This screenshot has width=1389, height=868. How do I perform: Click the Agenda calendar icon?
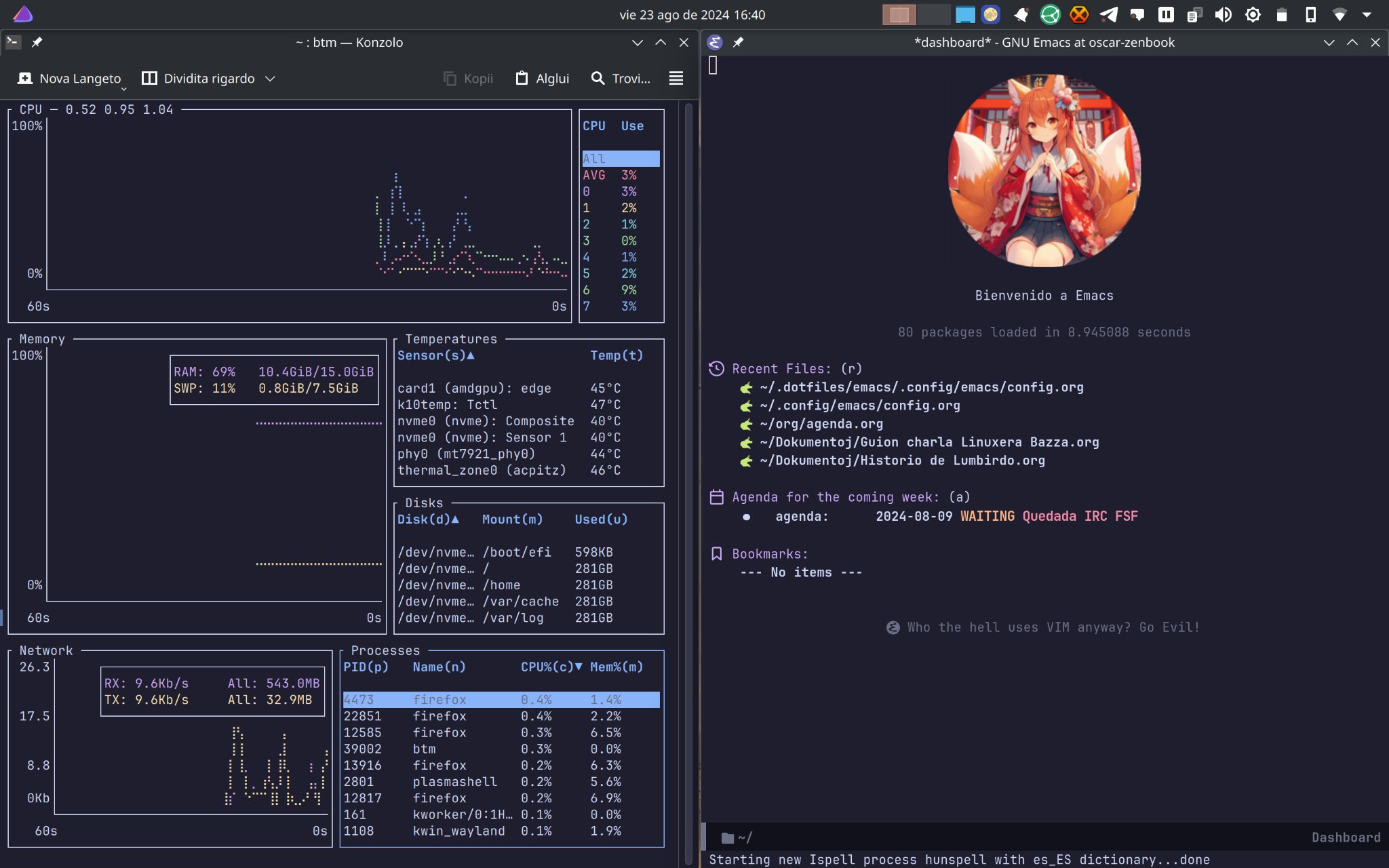click(716, 497)
